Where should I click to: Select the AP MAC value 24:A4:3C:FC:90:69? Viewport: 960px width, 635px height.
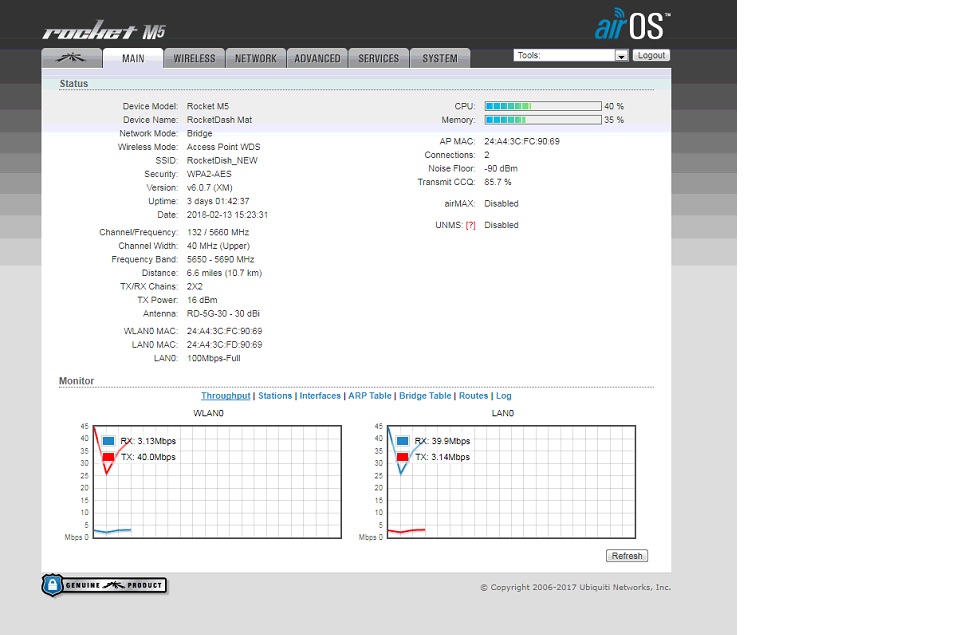pos(522,141)
